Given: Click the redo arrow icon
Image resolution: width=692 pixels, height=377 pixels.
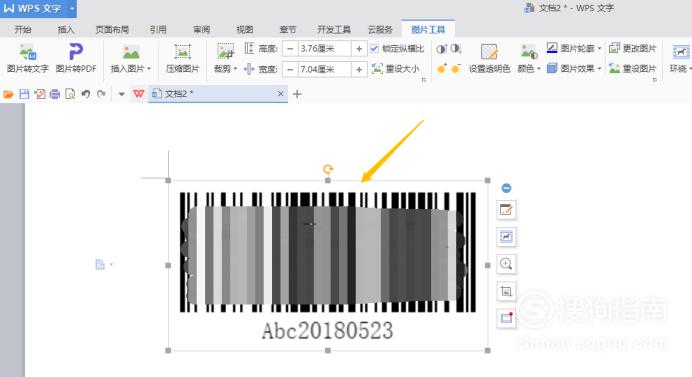Looking at the screenshot, I should click(101, 94).
